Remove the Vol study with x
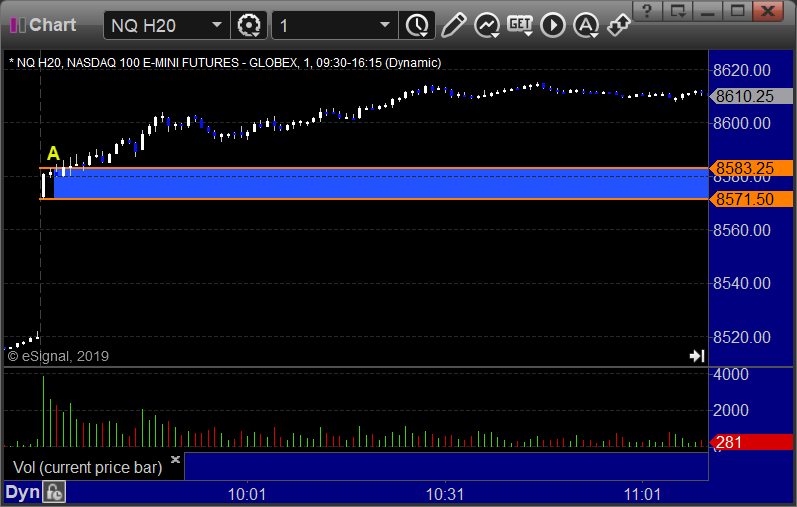Viewport: 797px width, 507px height. (175, 459)
